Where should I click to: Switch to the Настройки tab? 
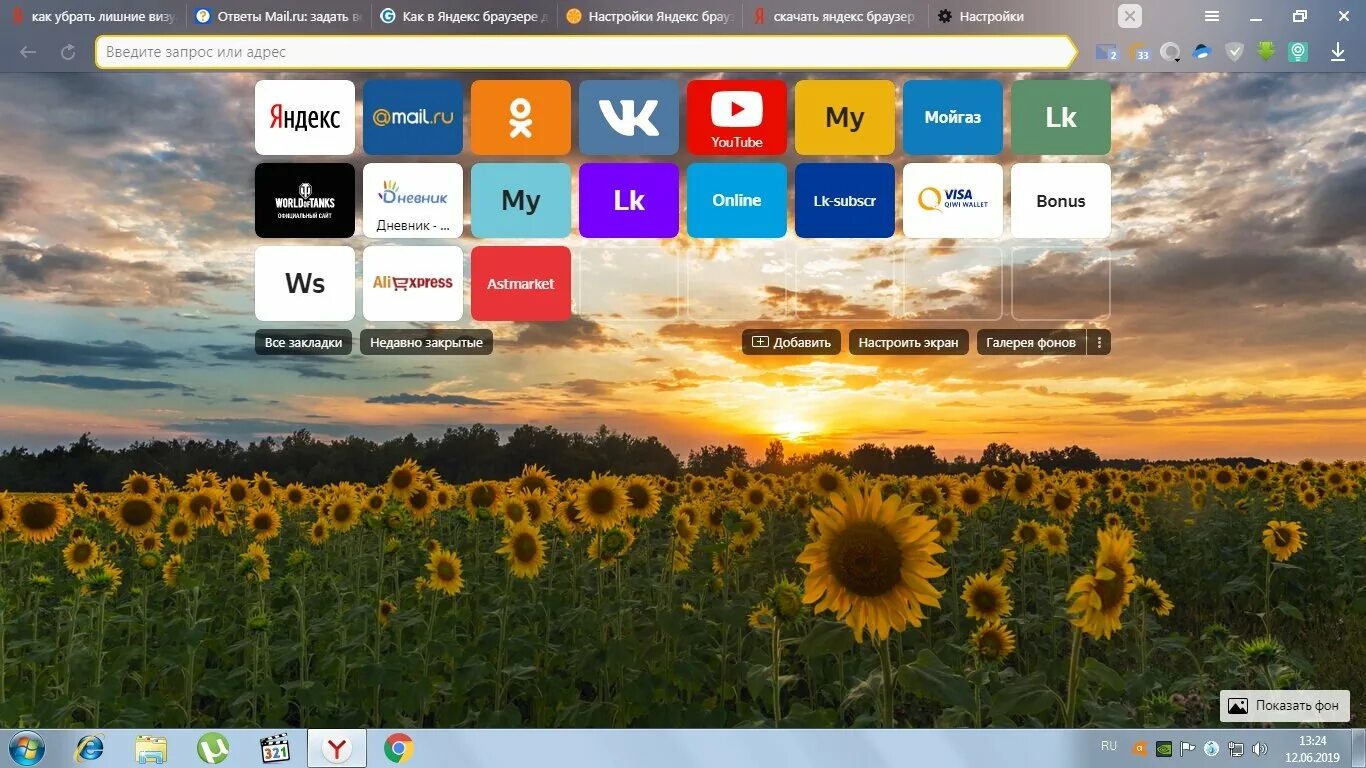pos(1020,16)
